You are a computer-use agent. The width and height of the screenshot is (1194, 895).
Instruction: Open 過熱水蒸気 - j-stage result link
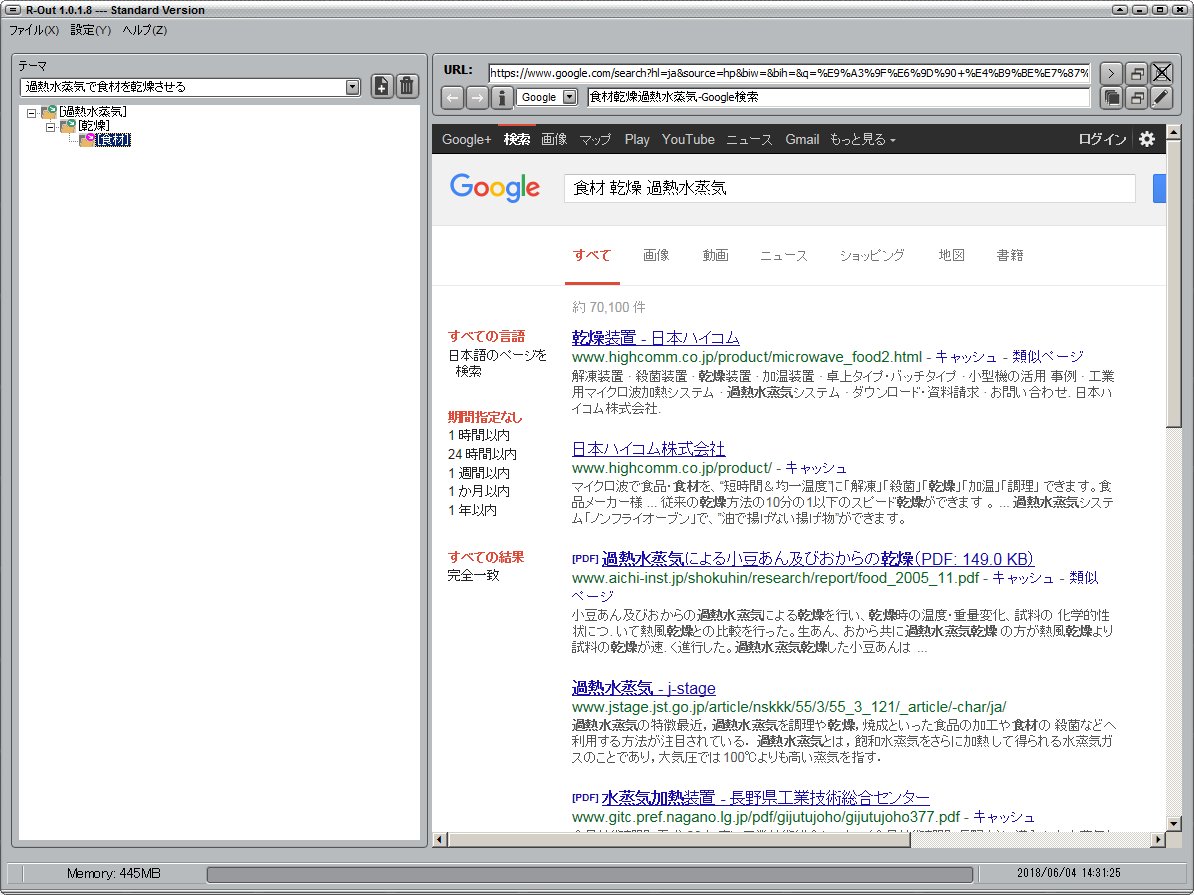coord(643,688)
